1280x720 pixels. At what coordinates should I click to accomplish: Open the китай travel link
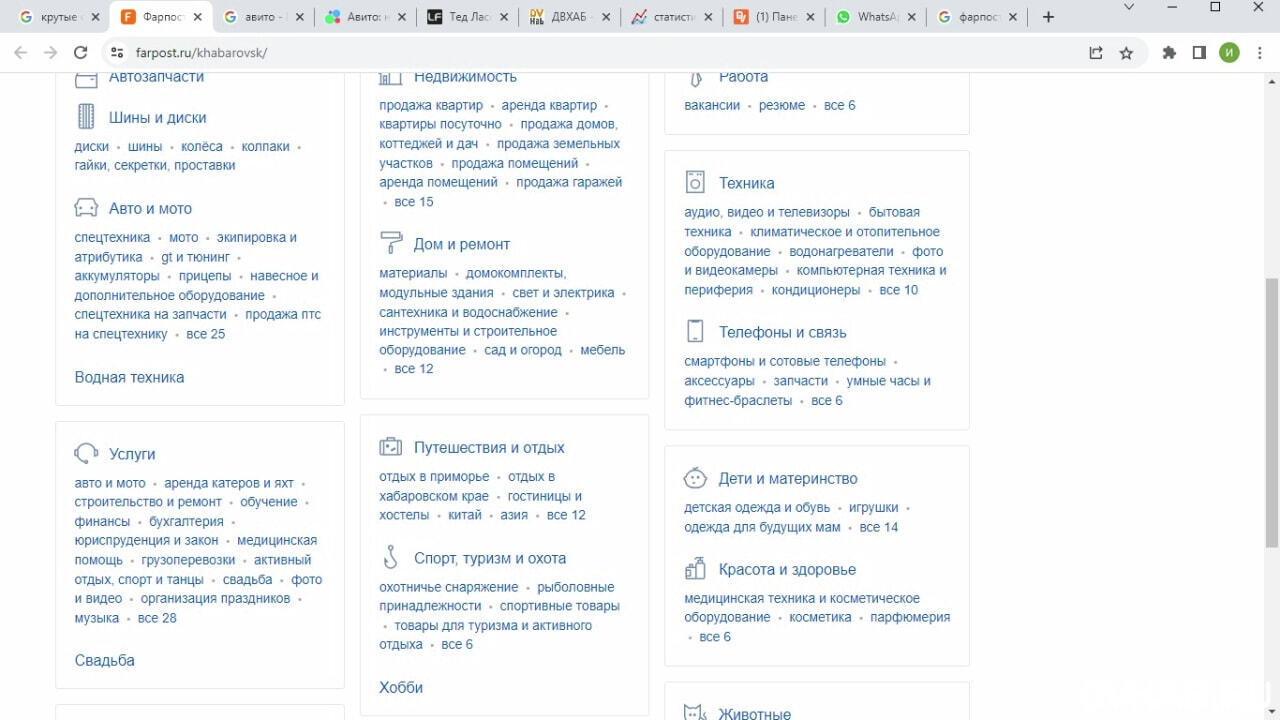[465, 515]
